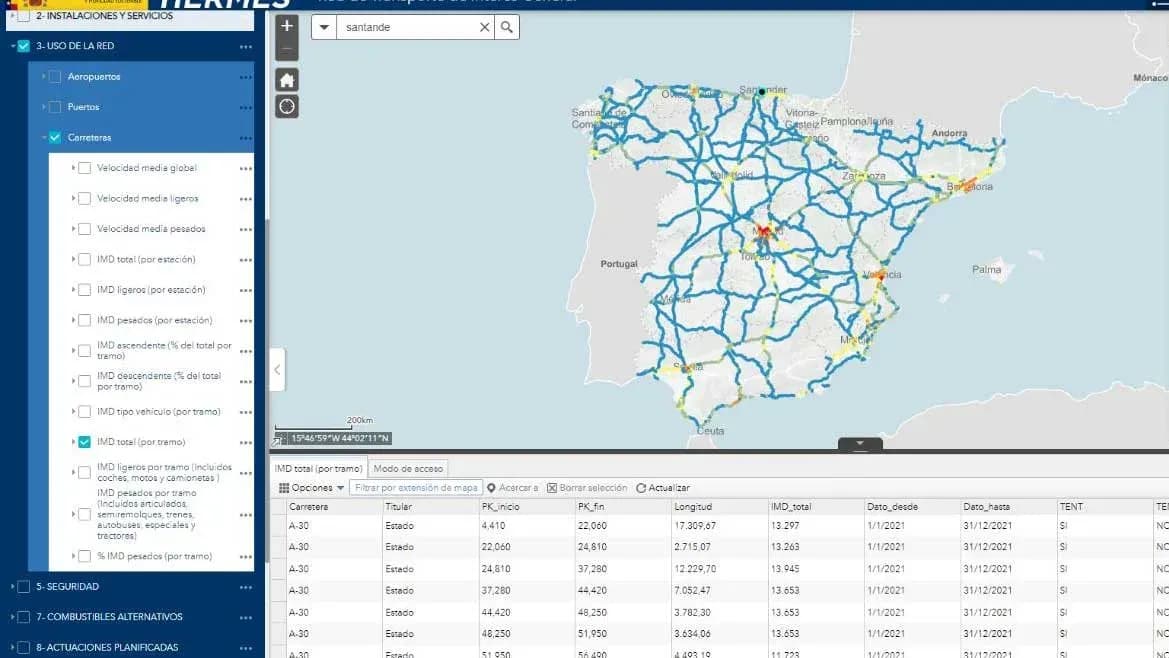This screenshot has width=1169, height=658.
Task: Check the 5- SEGURIDAD group checkbox
Action: click(x=24, y=586)
